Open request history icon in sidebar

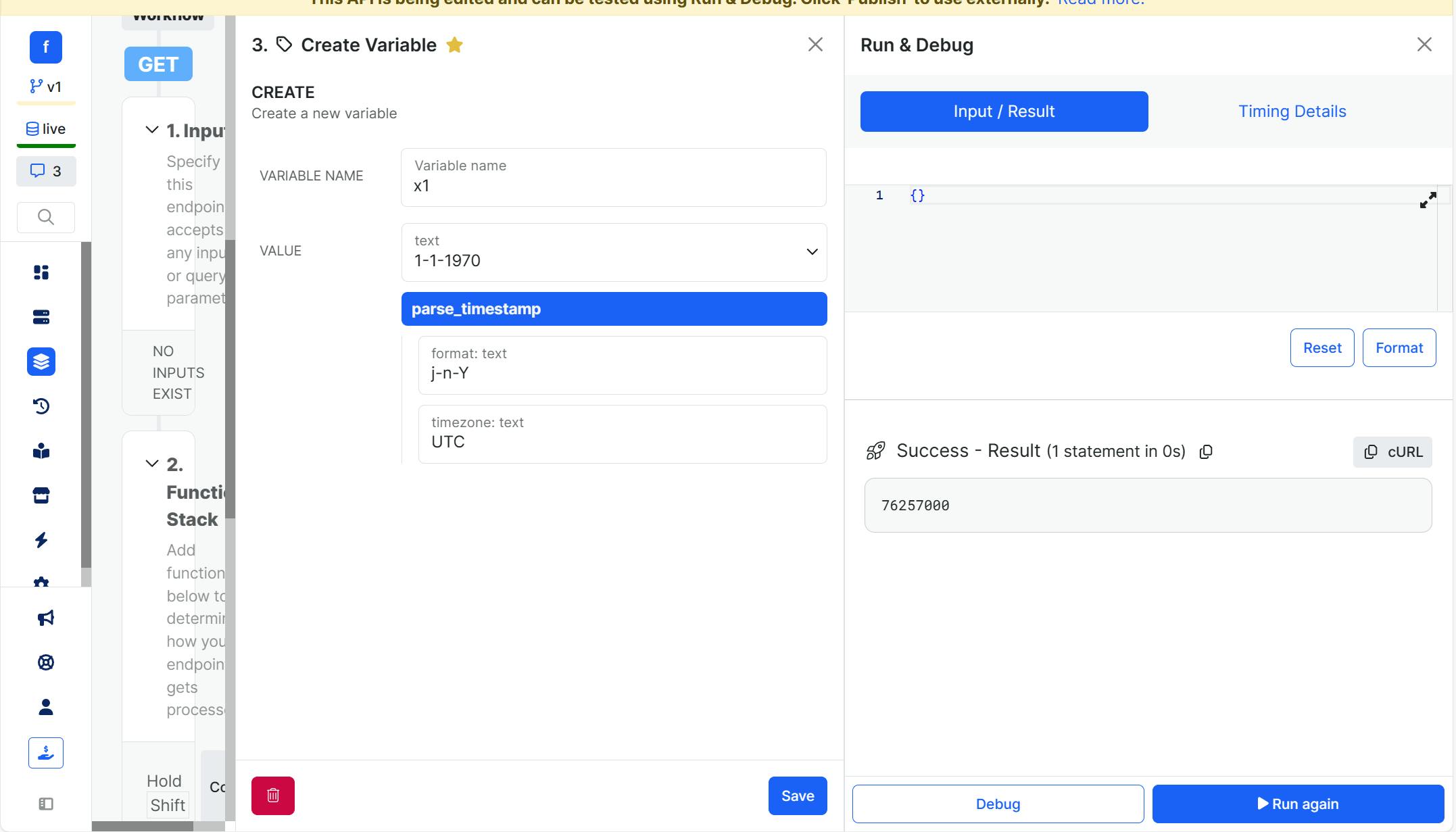tap(41, 406)
